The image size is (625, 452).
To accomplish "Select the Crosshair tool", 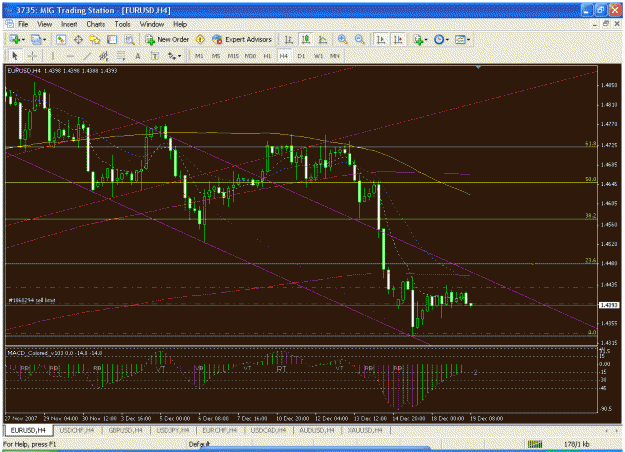I will [x=33, y=56].
